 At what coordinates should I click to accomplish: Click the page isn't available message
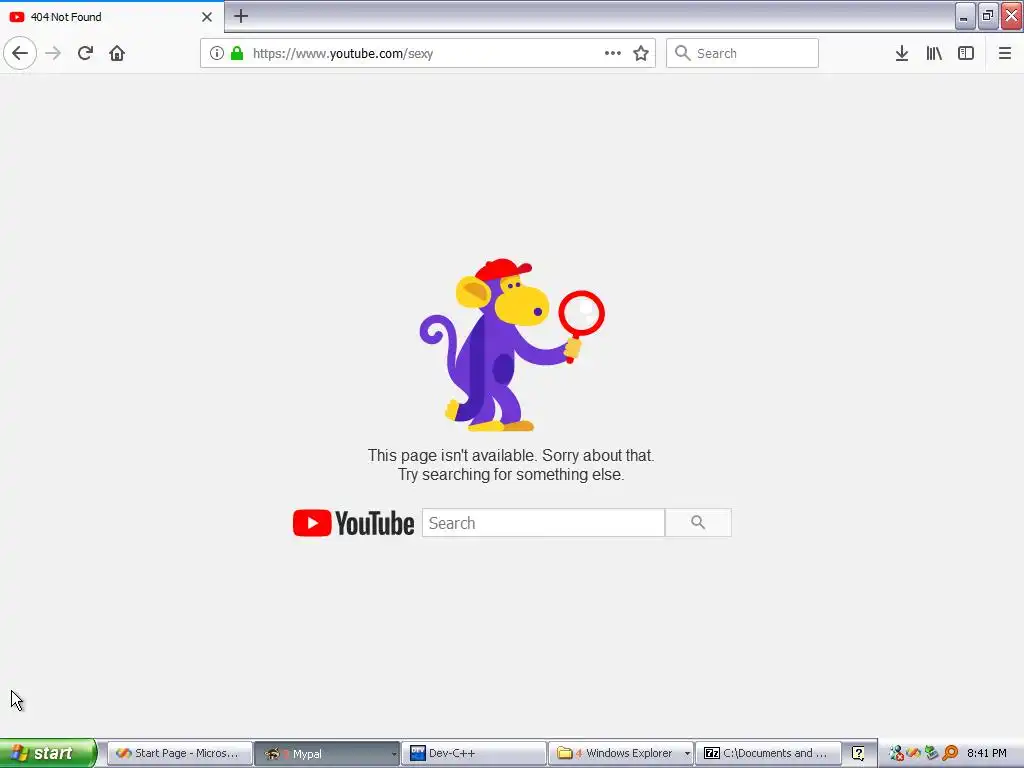click(x=511, y=465)
